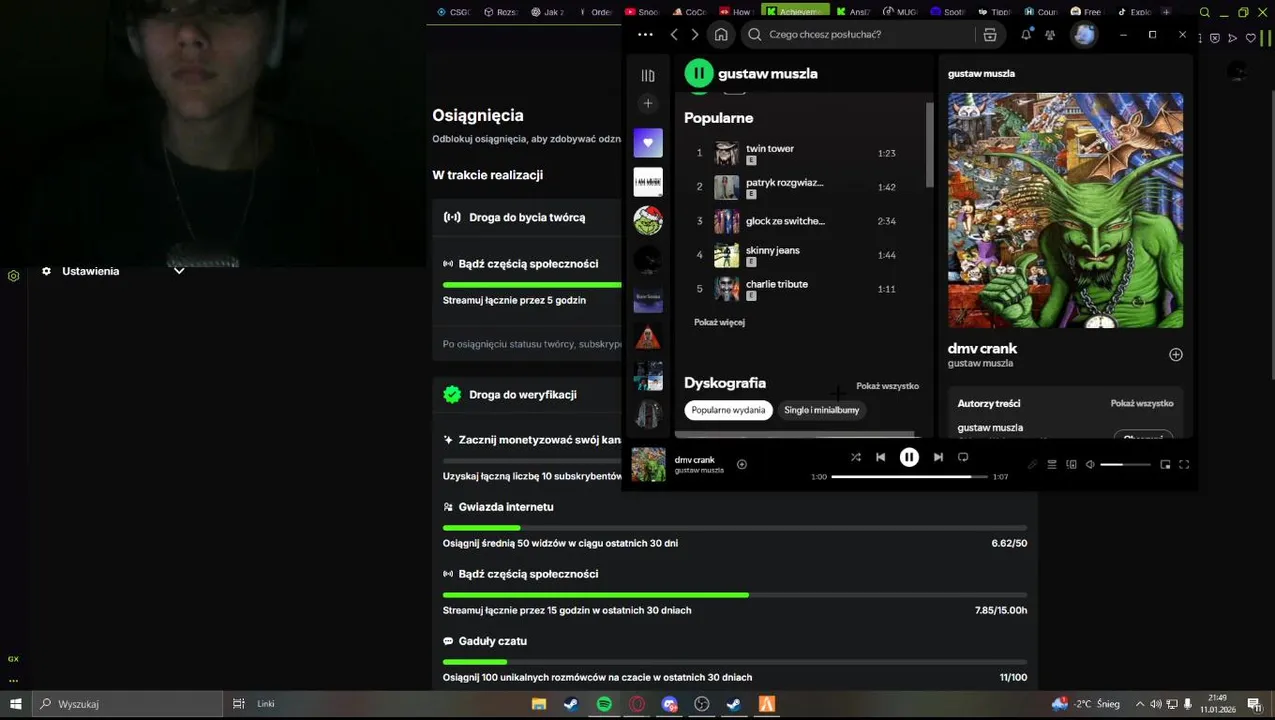Mute Spotify with speaker icon
Image resolution: width=1275 pixels, height=720 pixels.
click(x=1090, y=464)
